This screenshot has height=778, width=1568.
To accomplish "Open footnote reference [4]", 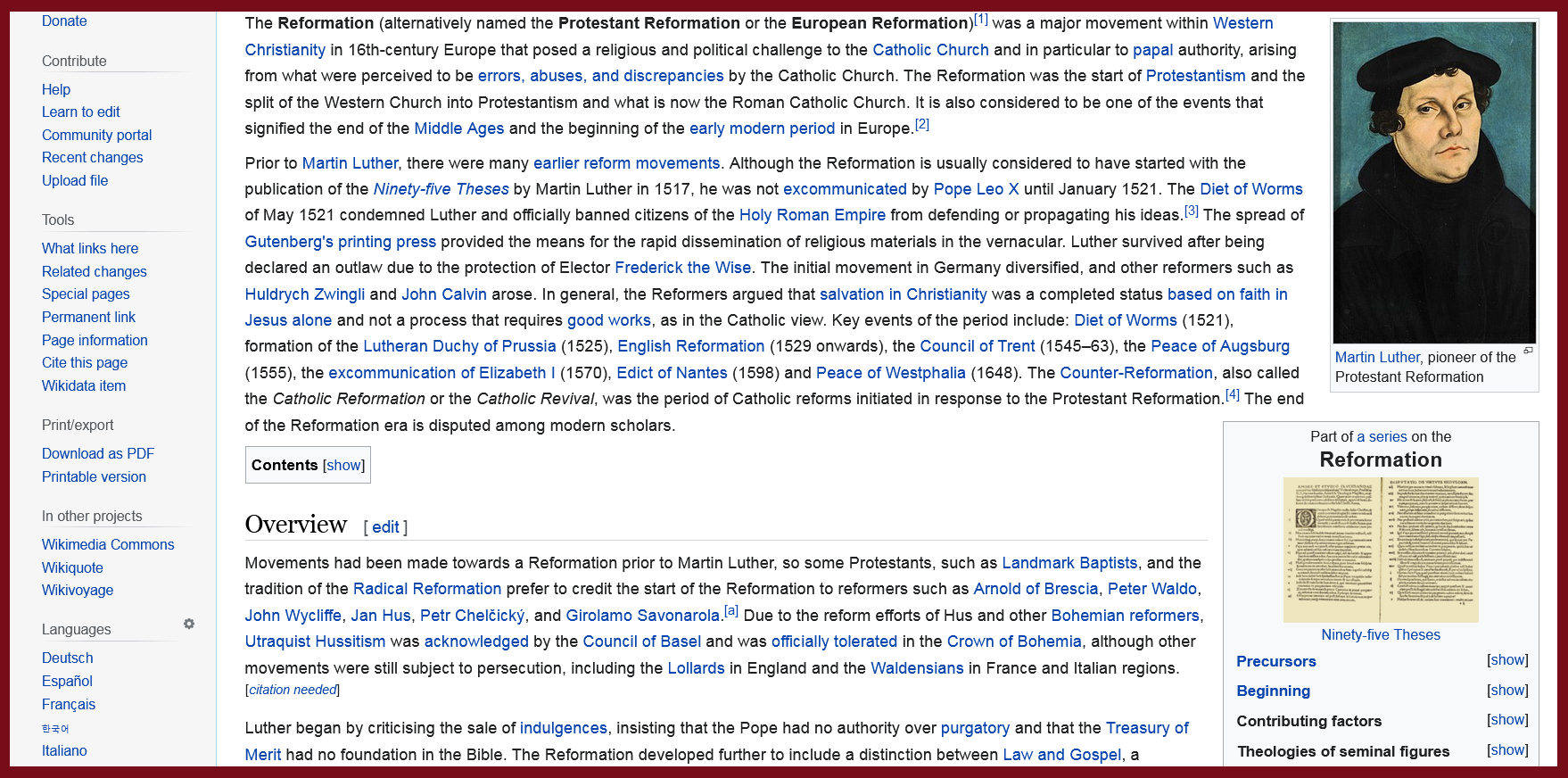I will coord(1233,394).
